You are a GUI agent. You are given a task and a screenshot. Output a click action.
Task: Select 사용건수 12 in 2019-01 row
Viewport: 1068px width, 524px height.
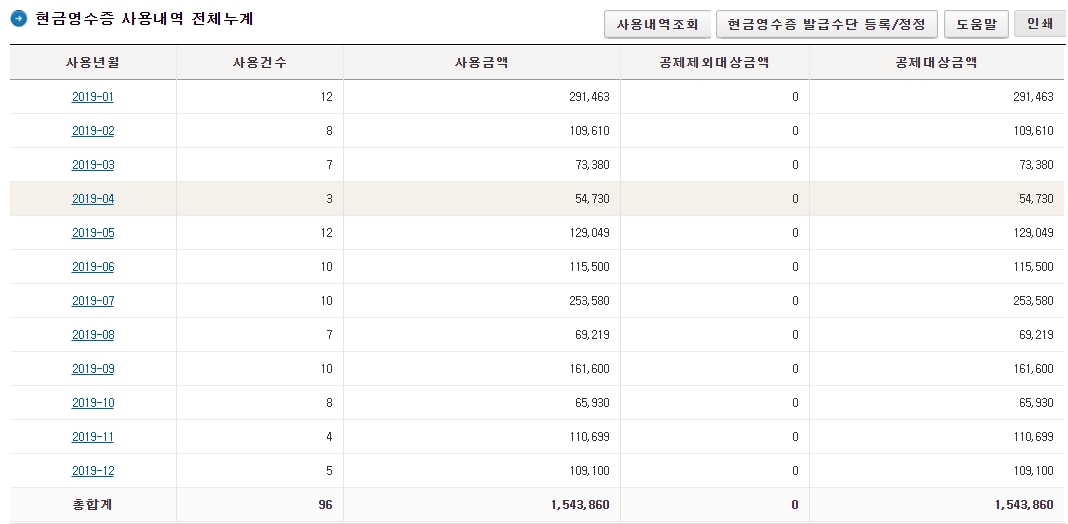[x=326, y=97]
